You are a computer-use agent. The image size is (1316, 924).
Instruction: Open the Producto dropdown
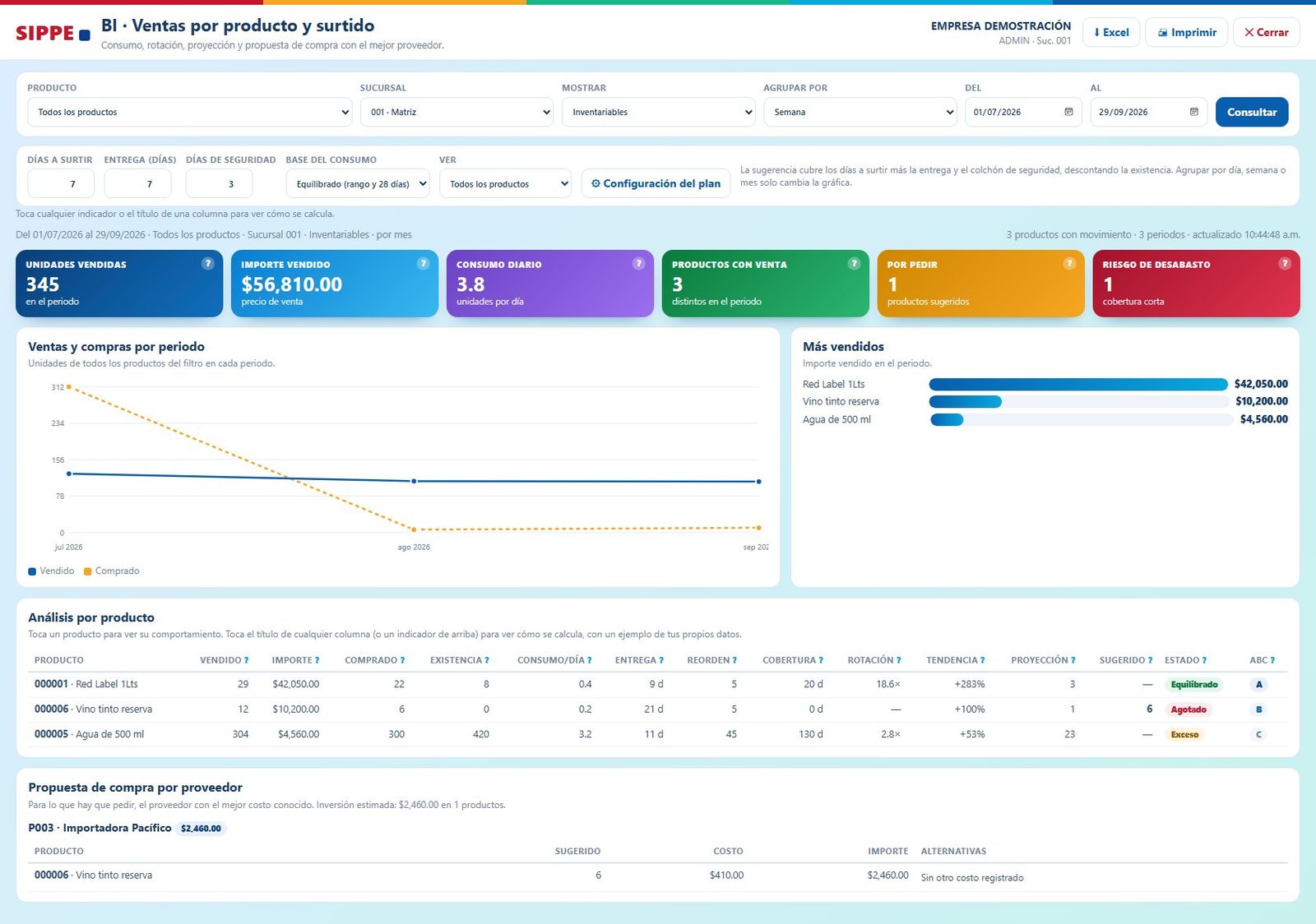(x=190, y=112)
